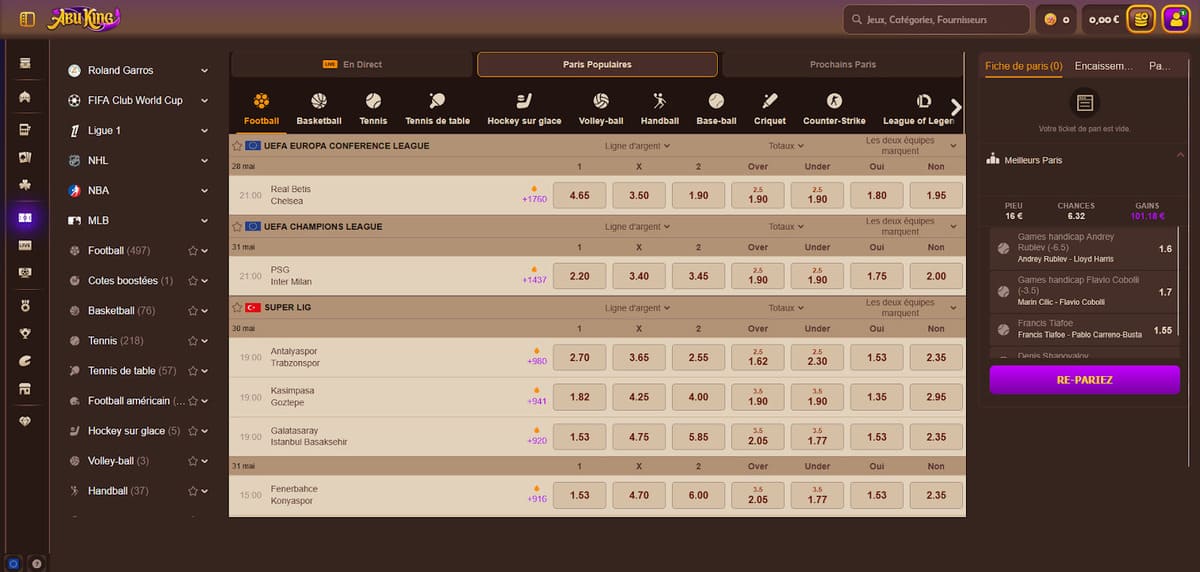Toggle the favorite star for Volley-ball in sidebar

coord(193,461)
